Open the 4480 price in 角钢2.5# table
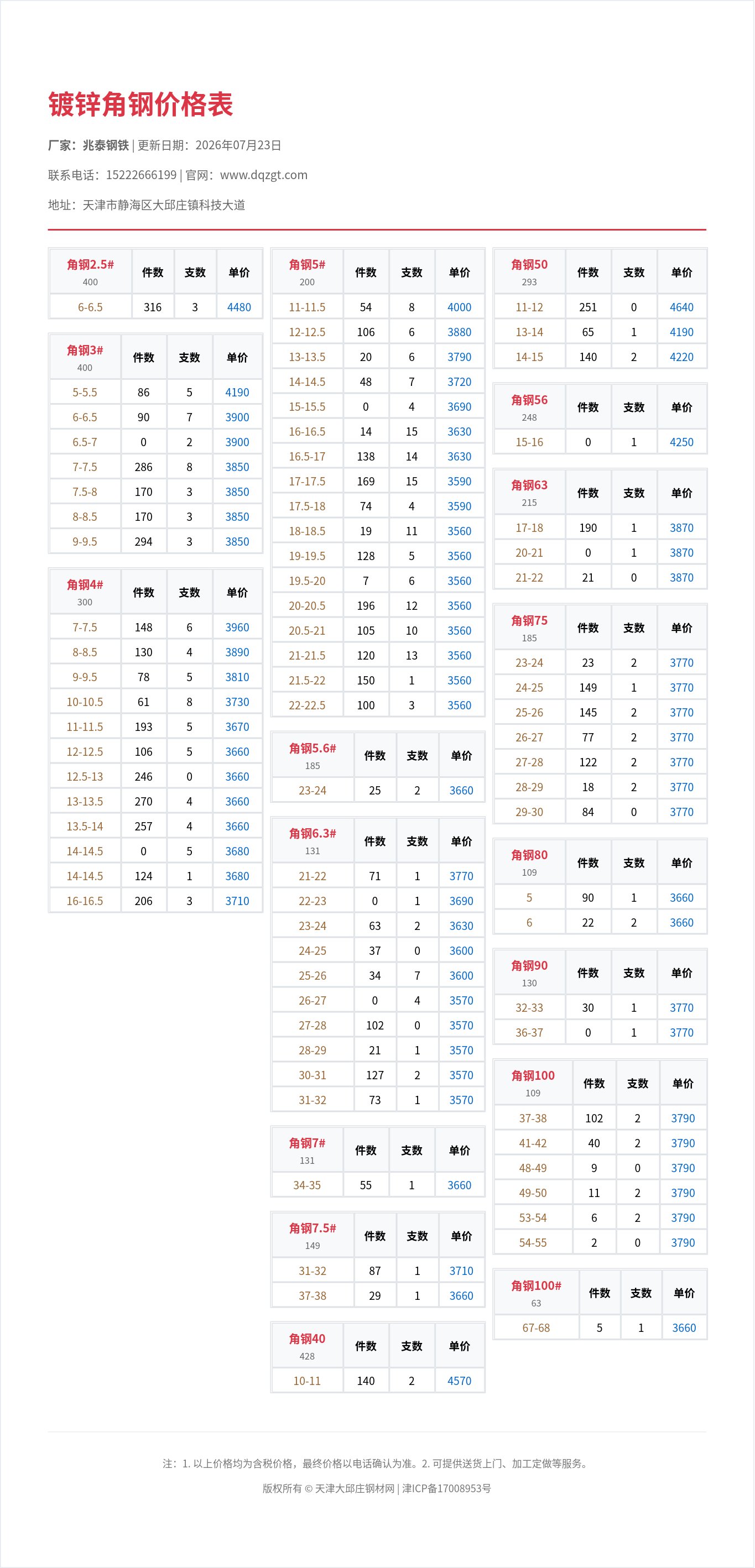755x1568 pixels. [x=239, y=307]
